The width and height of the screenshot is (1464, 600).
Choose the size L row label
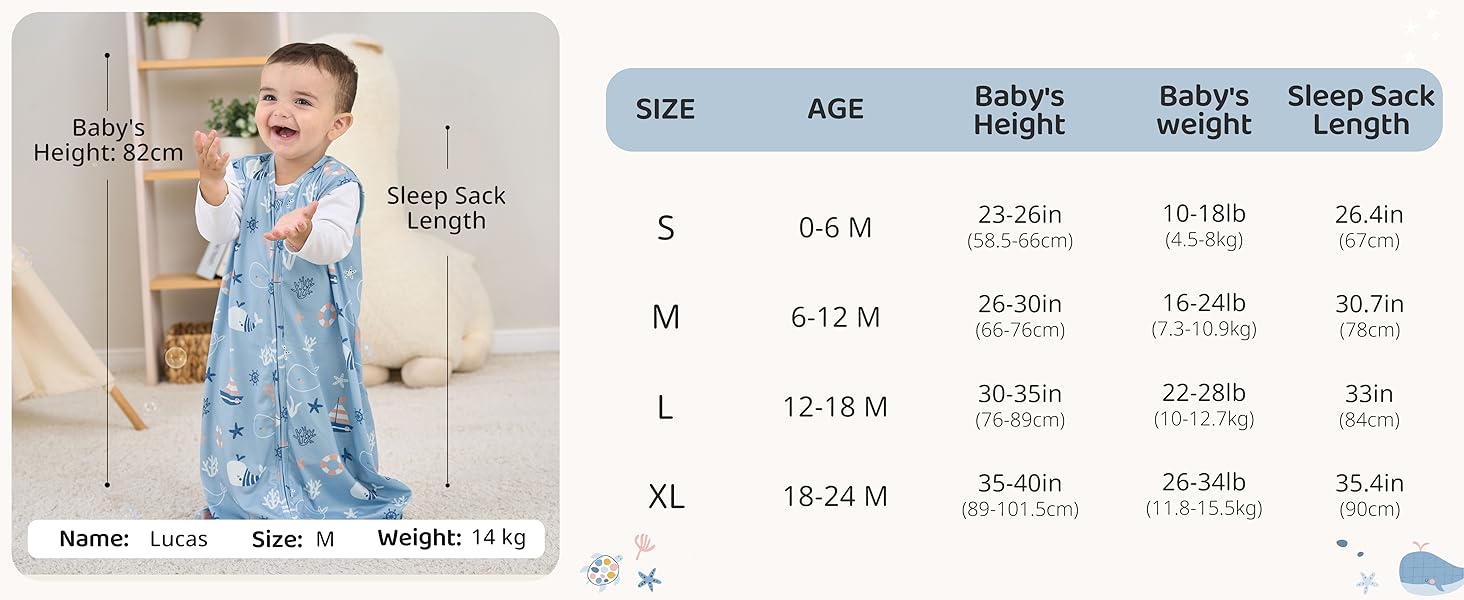(666, 407)
